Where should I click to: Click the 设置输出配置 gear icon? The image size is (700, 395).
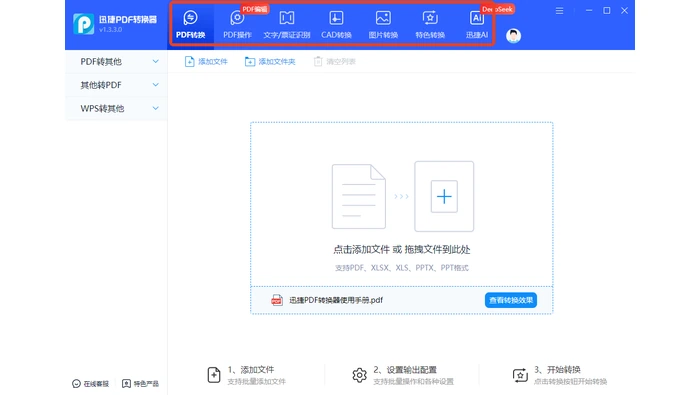tap(359, 375)
